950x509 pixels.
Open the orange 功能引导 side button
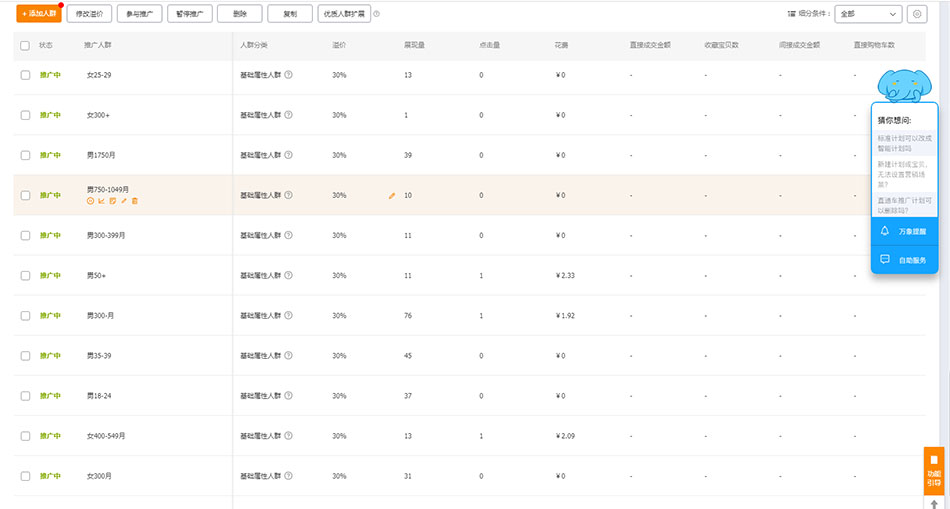click(x=934, y=471)
